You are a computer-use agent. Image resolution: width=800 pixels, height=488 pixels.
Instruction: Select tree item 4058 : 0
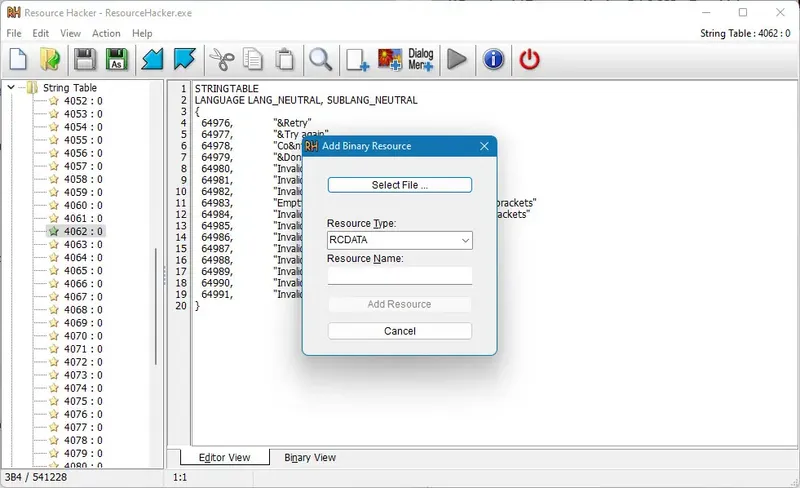[83, 179]
